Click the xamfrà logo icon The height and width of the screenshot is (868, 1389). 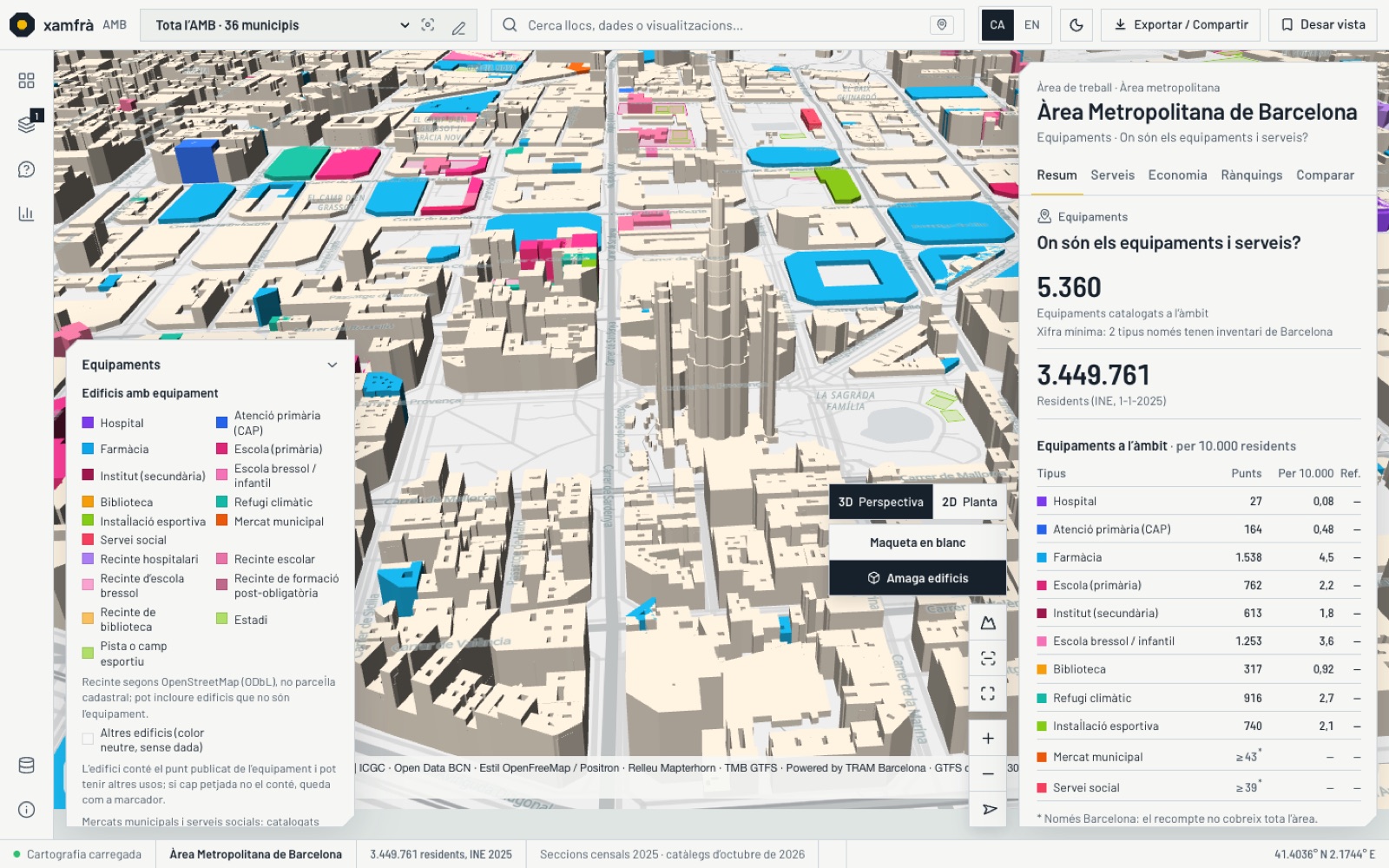23,25
